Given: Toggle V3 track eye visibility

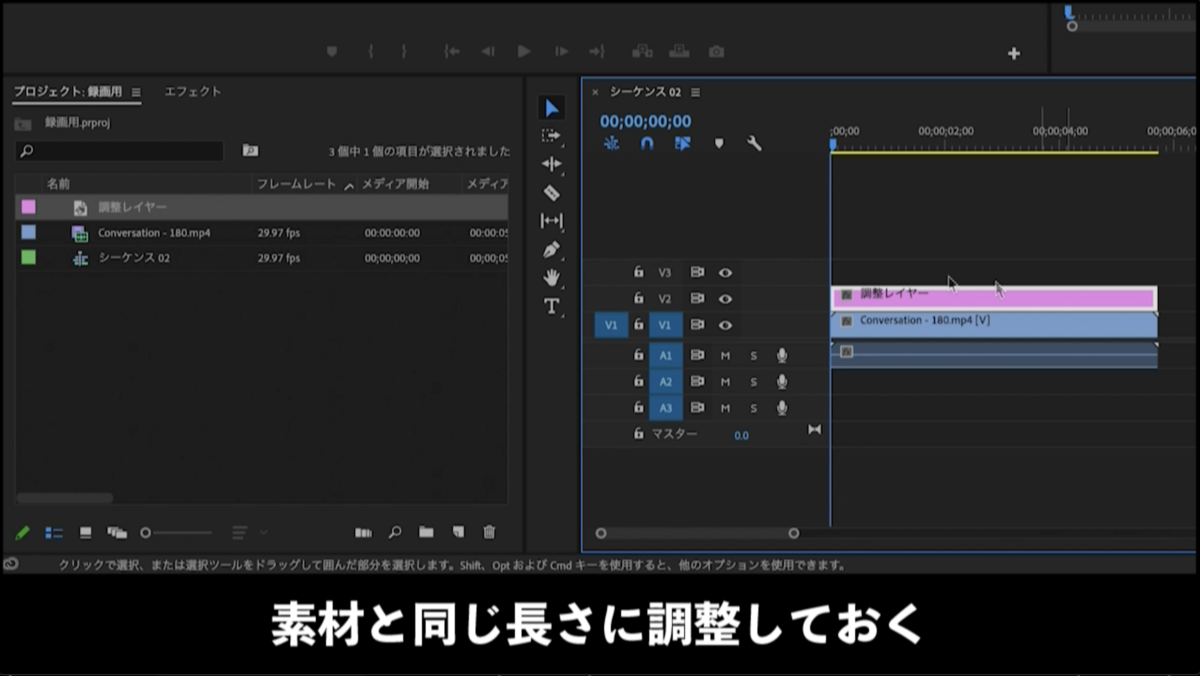Looking at the screenshot, I should 725,272.
